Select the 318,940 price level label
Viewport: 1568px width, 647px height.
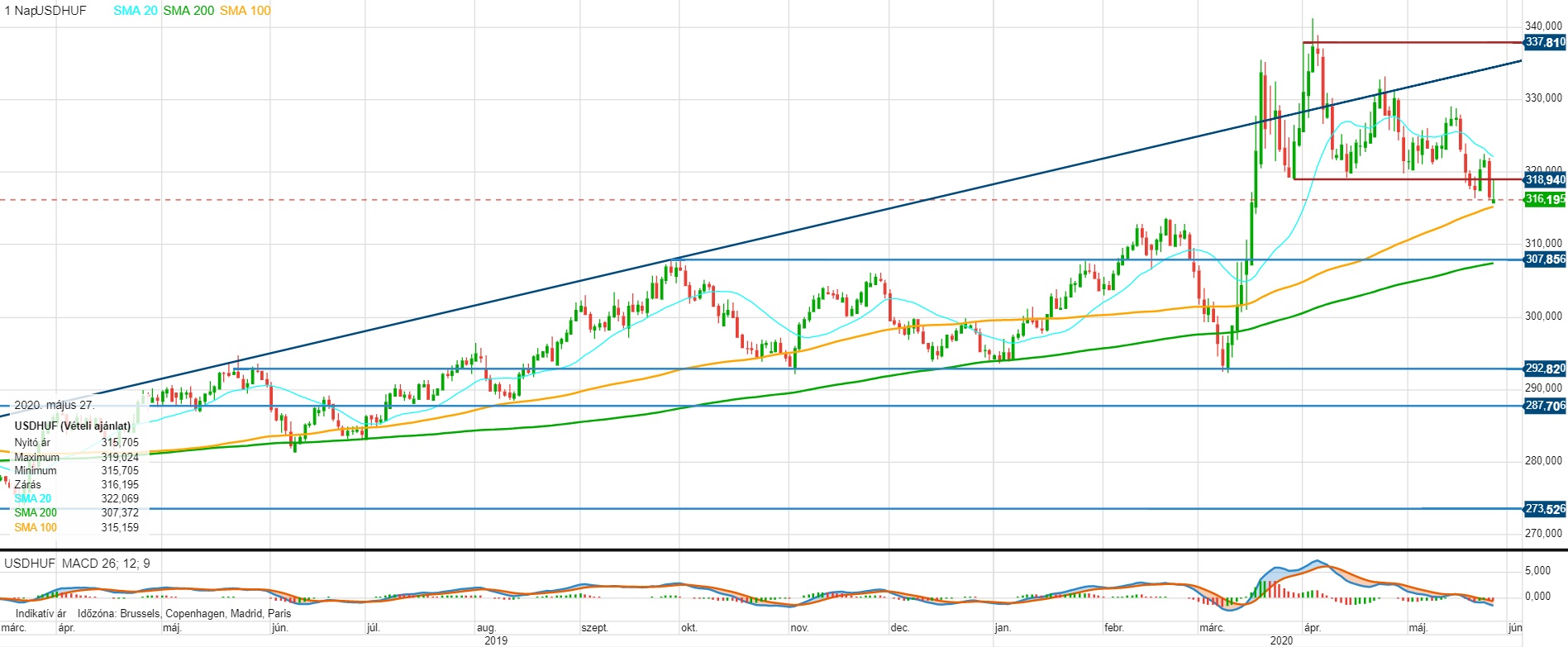[x=1545, y=179]
